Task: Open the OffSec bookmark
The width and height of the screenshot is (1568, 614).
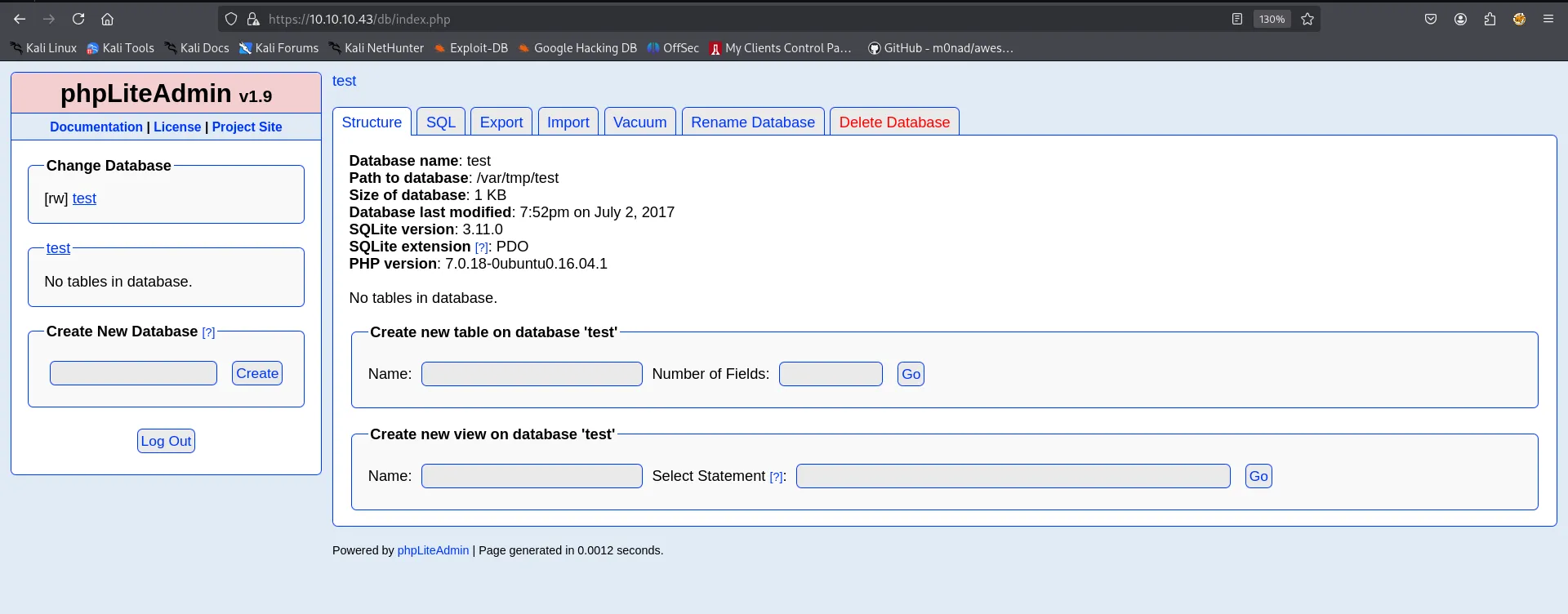Action: point(673,48)
